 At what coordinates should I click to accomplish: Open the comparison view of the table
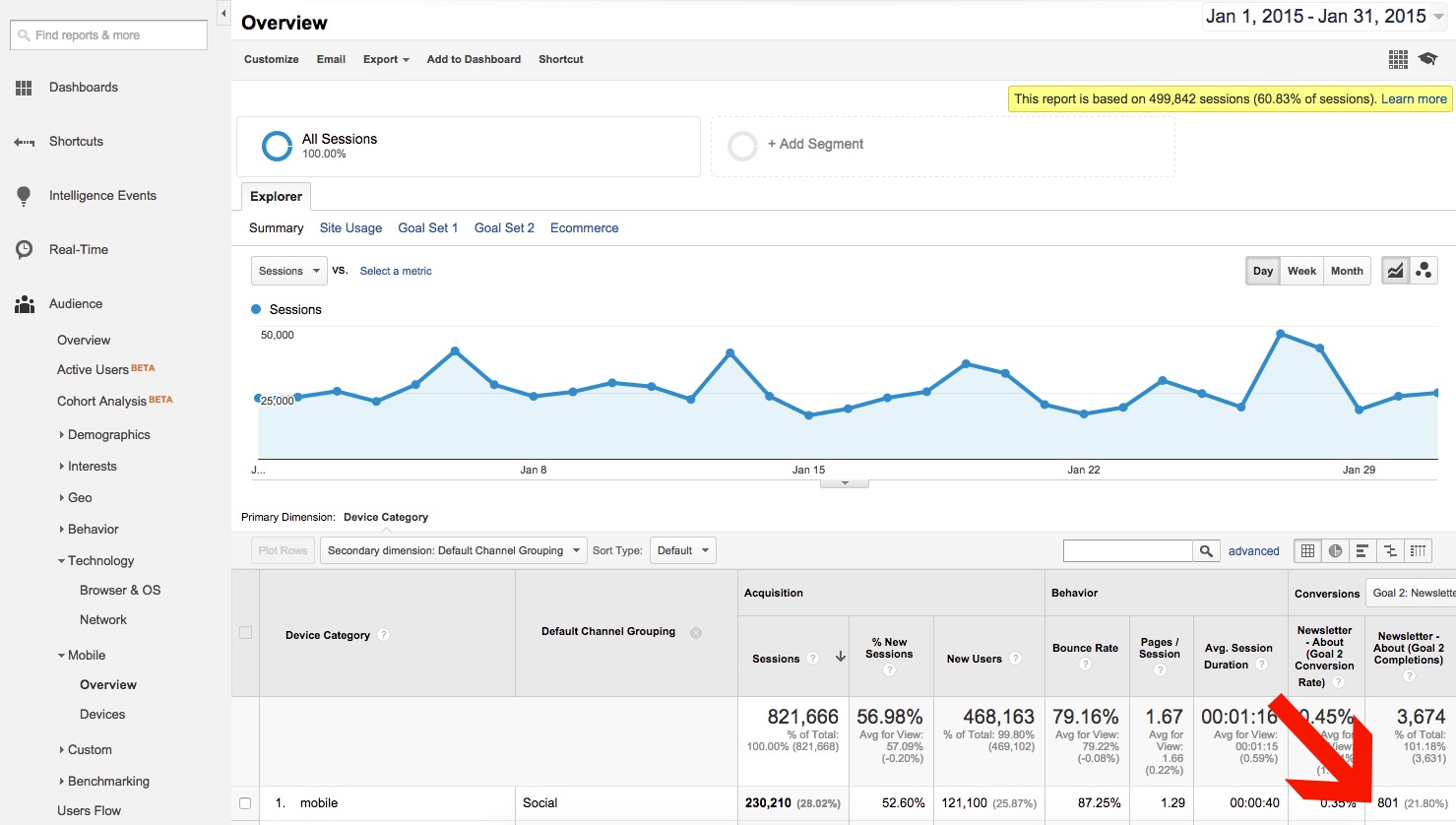(1389, 550)
